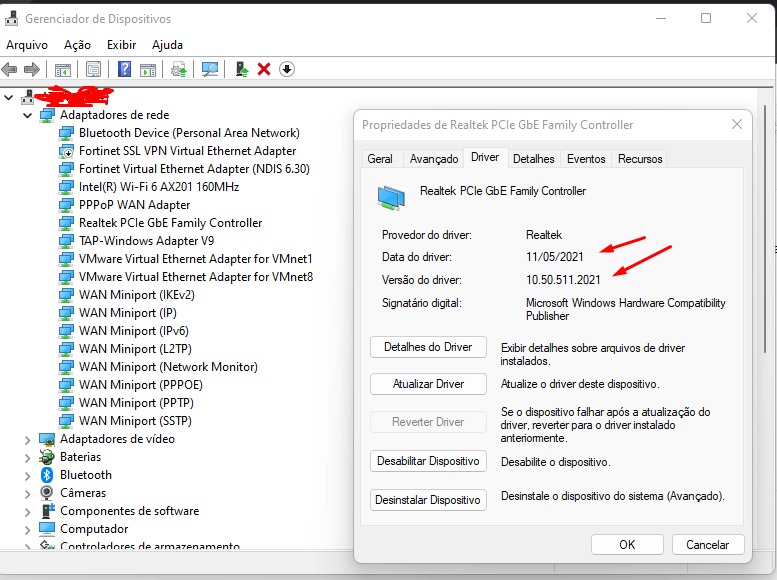Expand the Câmeras node
The height and width of the screenshot is (580, 777).
(x=27, y=493)
